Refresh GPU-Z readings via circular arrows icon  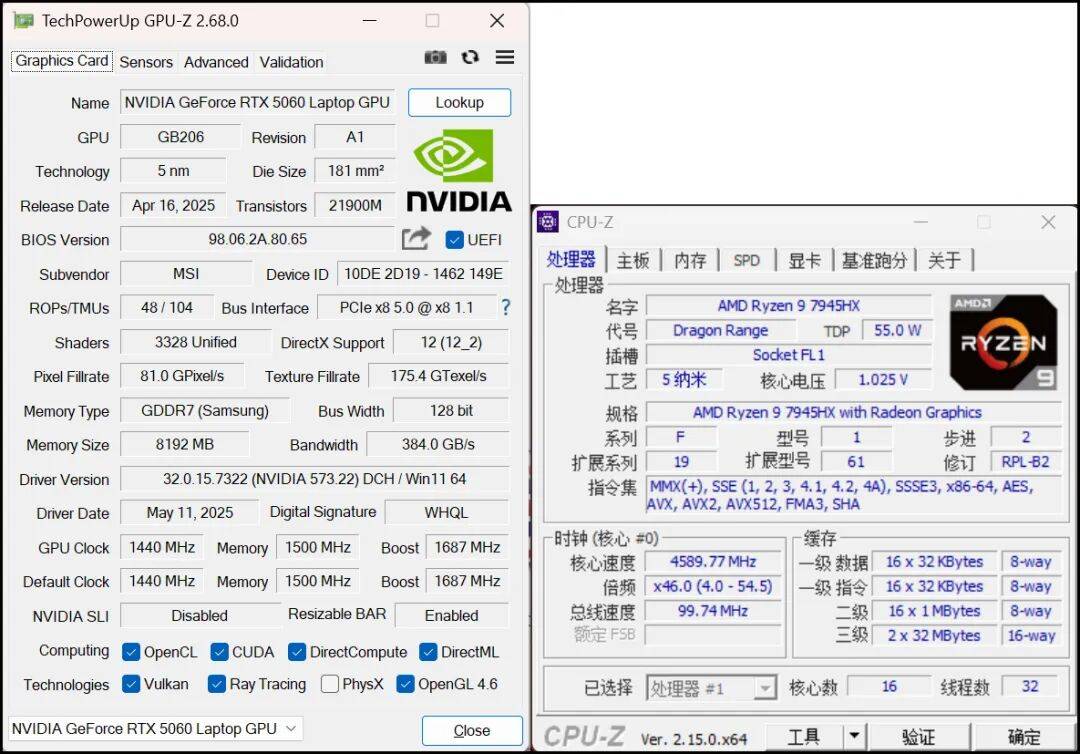[x=470, y=57]
